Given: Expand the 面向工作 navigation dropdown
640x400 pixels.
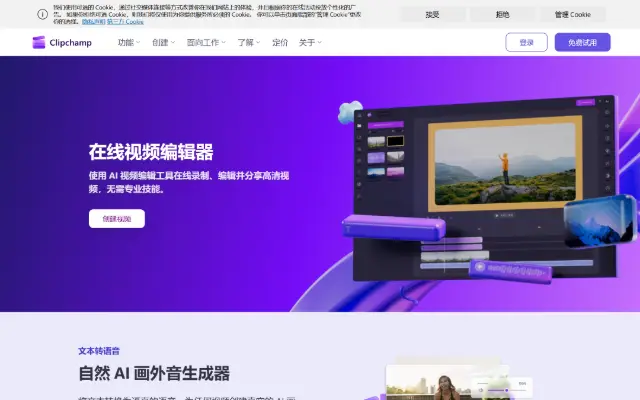Looking at the screenshot, I should pos(206,42).
